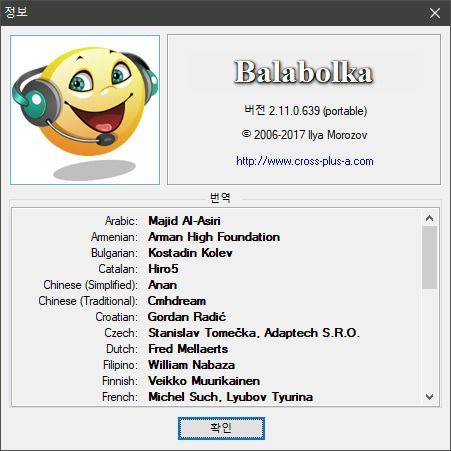
Task: Click the Balabolka smiley headset logo
Action: [x=85, y=110]
